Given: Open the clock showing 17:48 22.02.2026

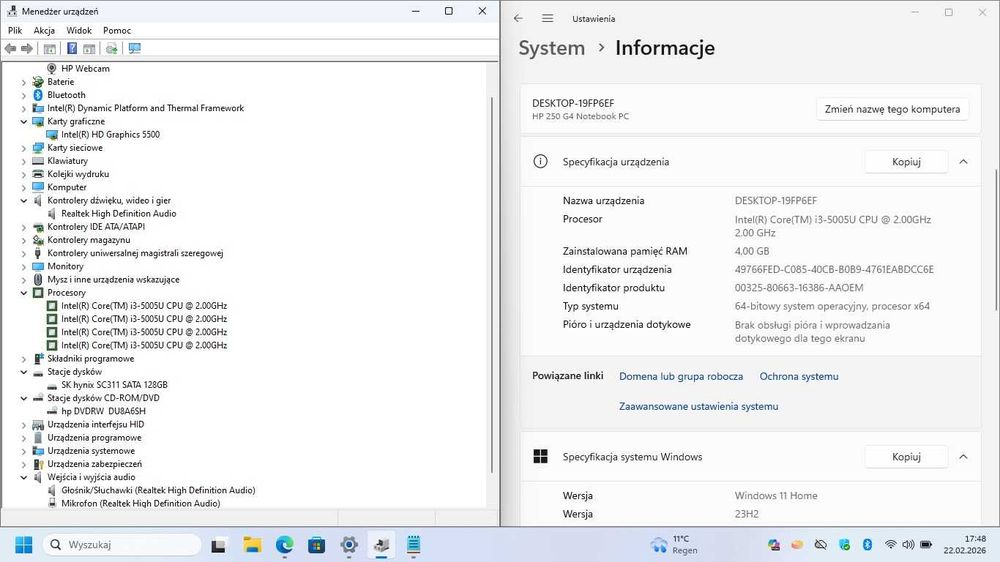Looking at the screenshot, I should (x=964, y=545).
